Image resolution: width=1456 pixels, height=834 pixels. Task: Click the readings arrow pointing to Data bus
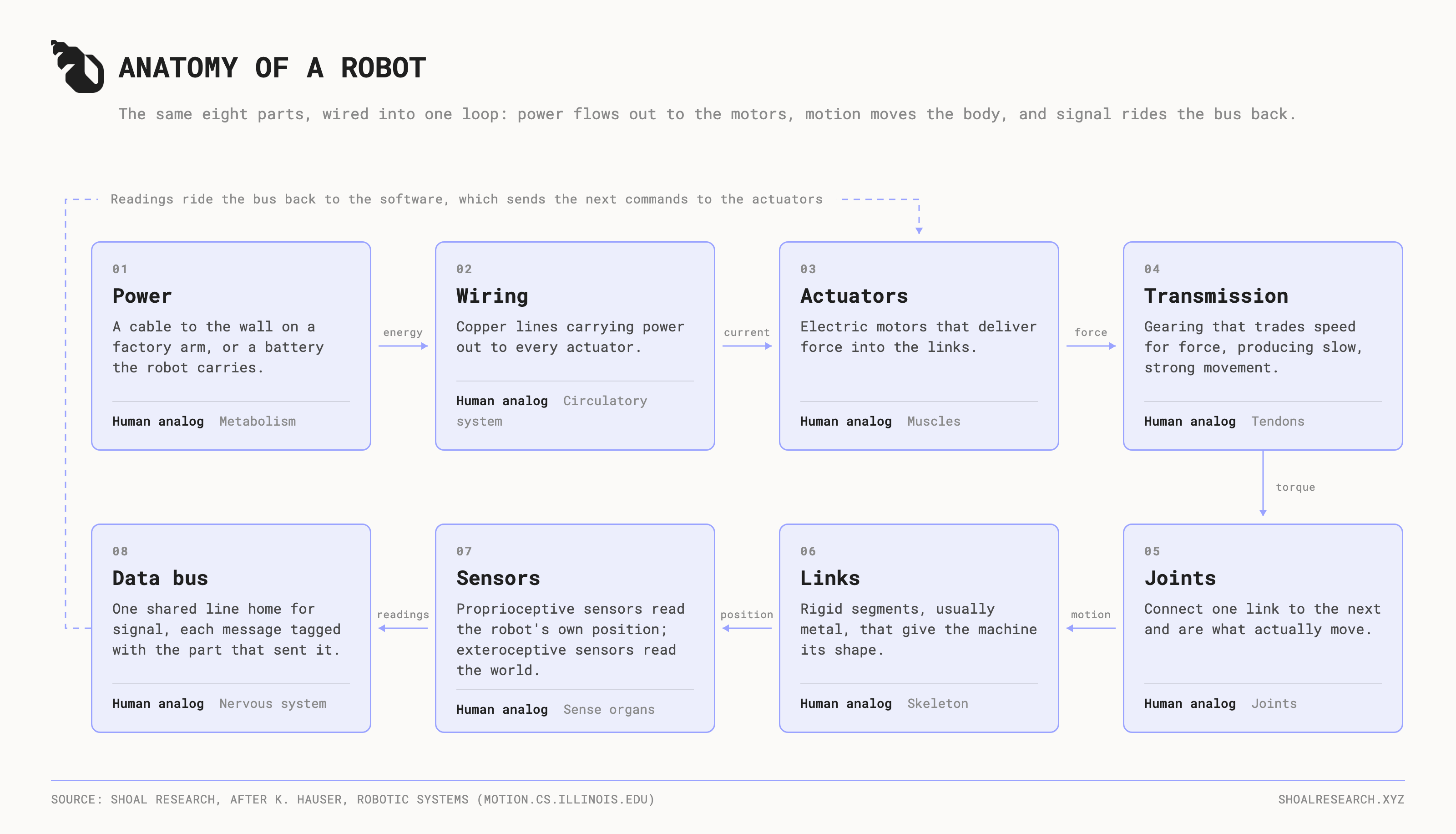403,628
